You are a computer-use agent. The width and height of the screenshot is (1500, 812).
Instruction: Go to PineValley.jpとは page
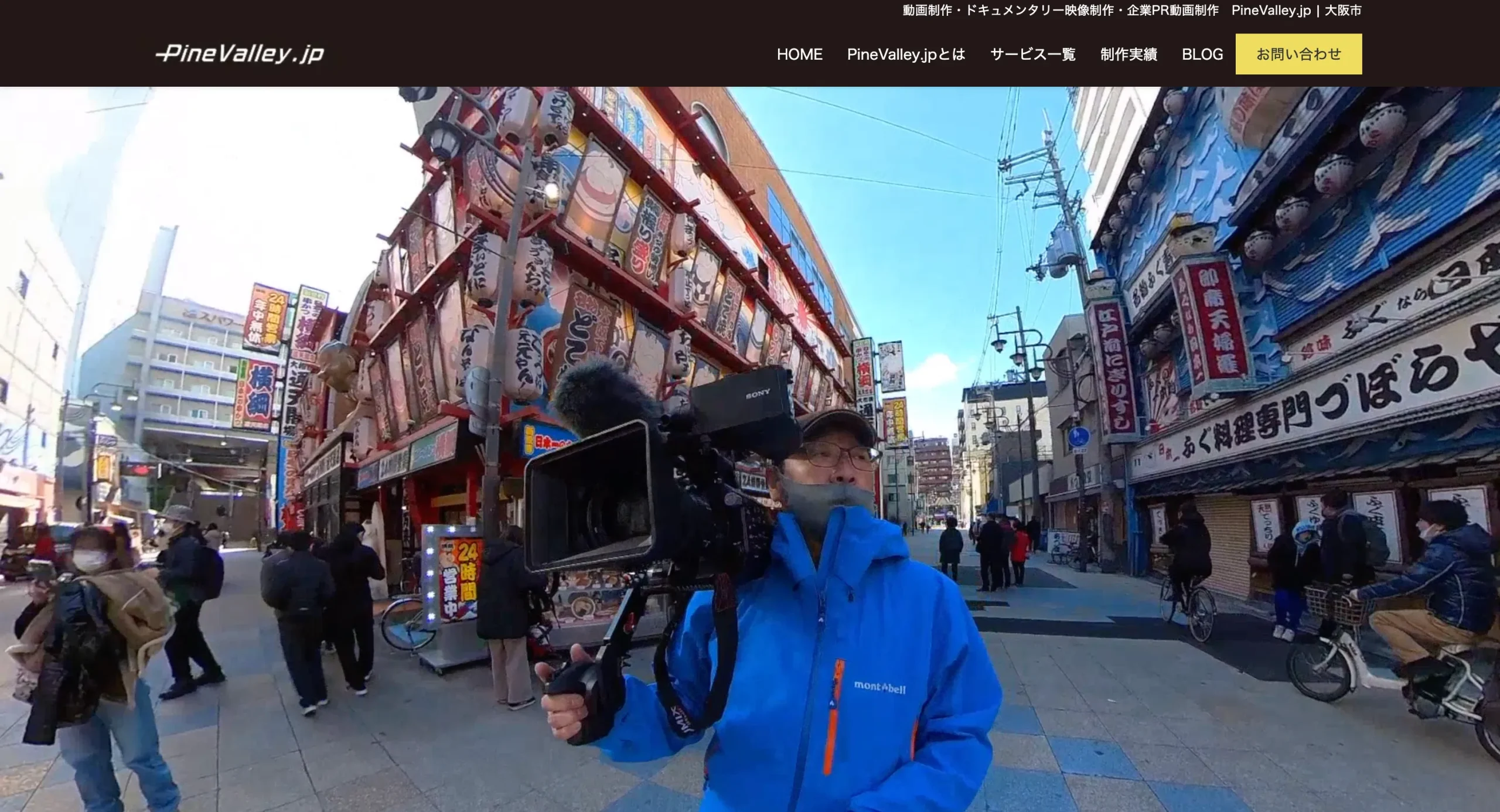(906, 54)
